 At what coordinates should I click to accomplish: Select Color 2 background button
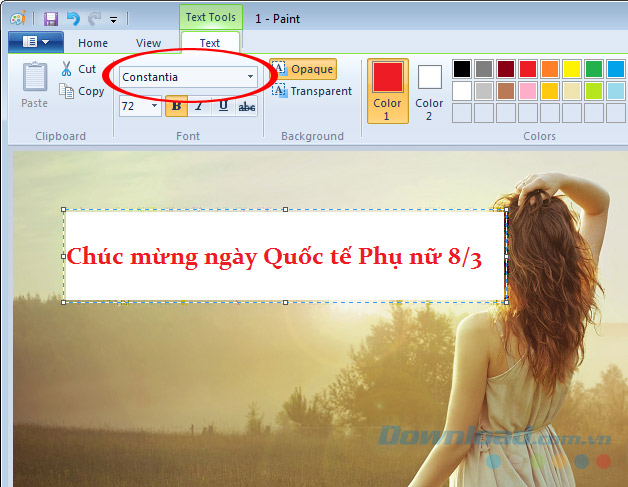point(429,91)
